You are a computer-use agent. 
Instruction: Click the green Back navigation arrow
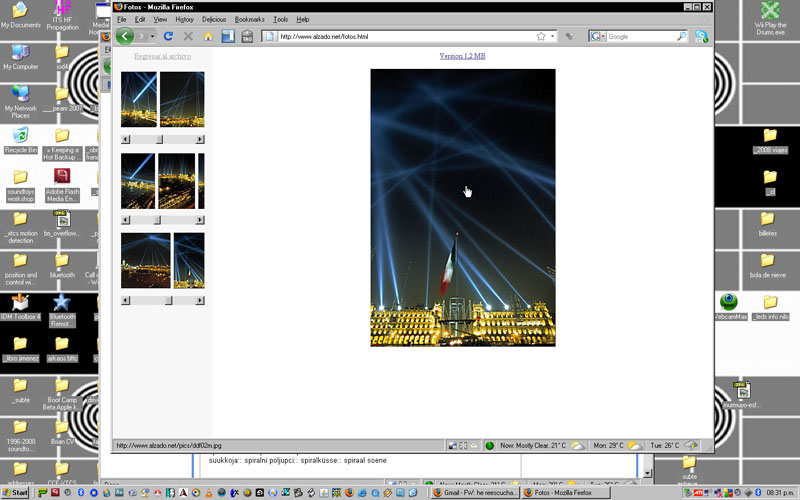[125, 36]
